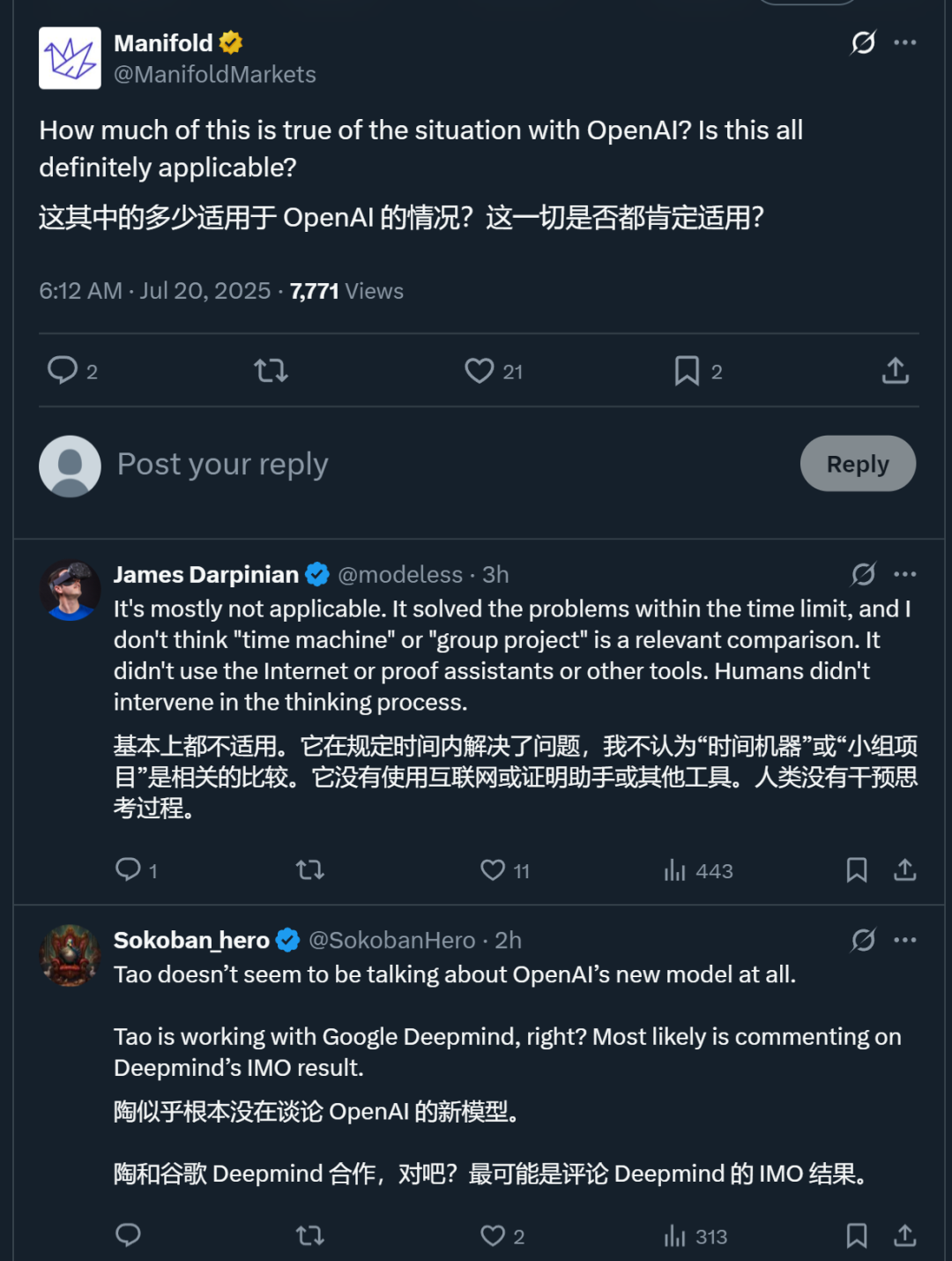Open the @ManifoldMarkets handle link
The height and width of the screenshot is (1261, 952).
[x=215, y=75]
